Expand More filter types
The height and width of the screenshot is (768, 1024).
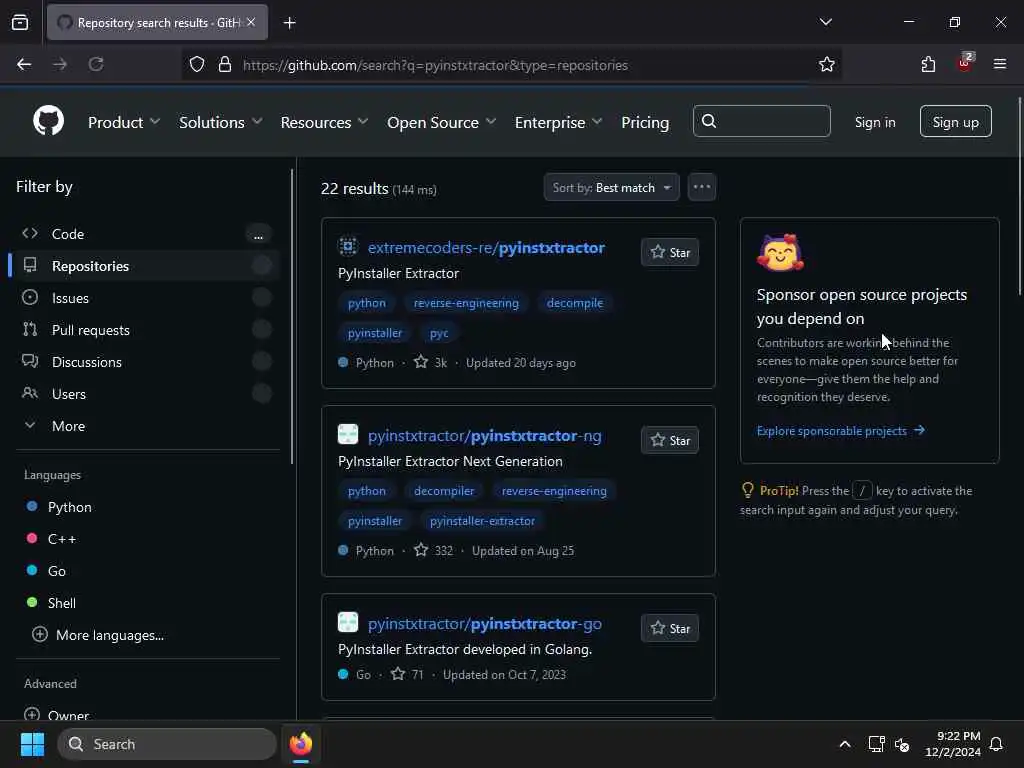point(145,426)
